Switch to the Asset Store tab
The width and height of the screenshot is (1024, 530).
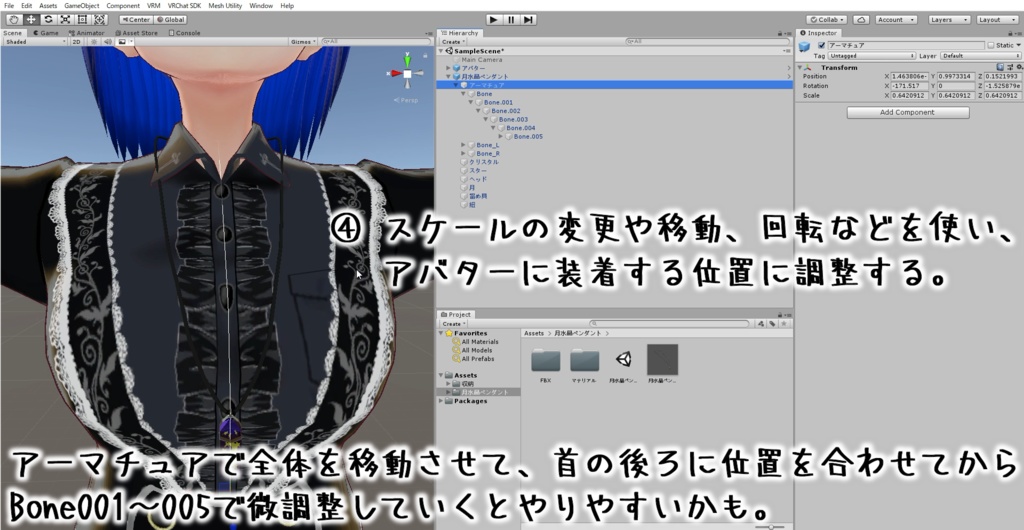coord(136,33)
